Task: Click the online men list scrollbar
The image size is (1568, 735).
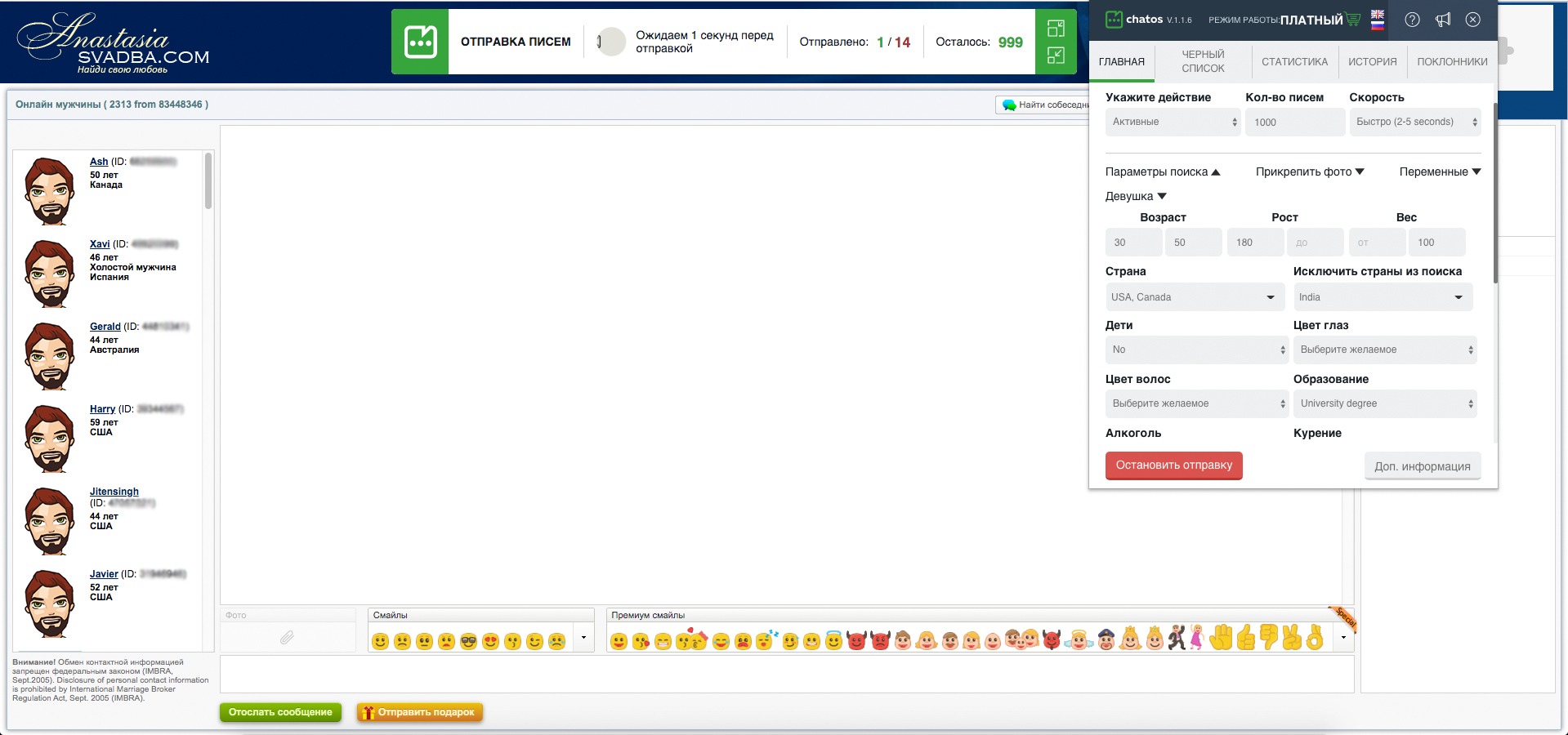Action: (208, 181)
